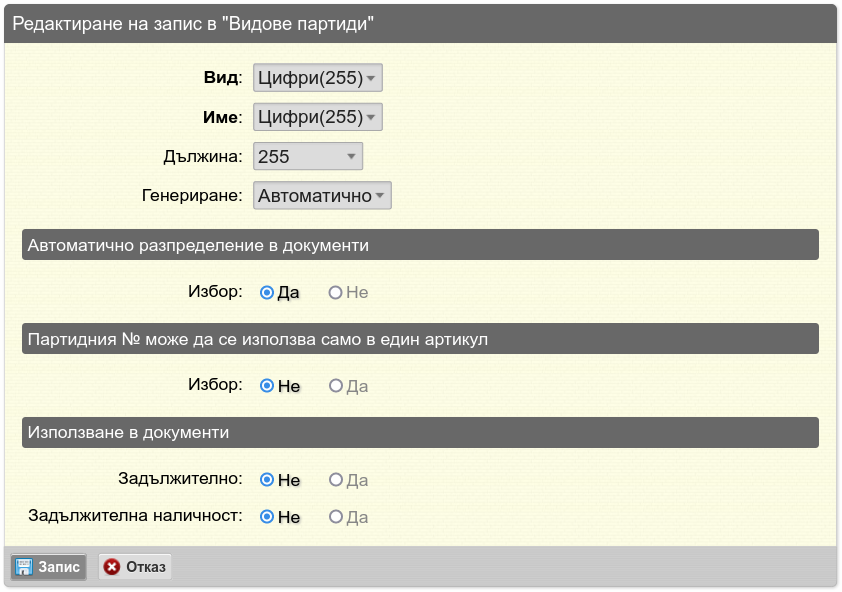Click the Отказ button

tap(135, 567)
